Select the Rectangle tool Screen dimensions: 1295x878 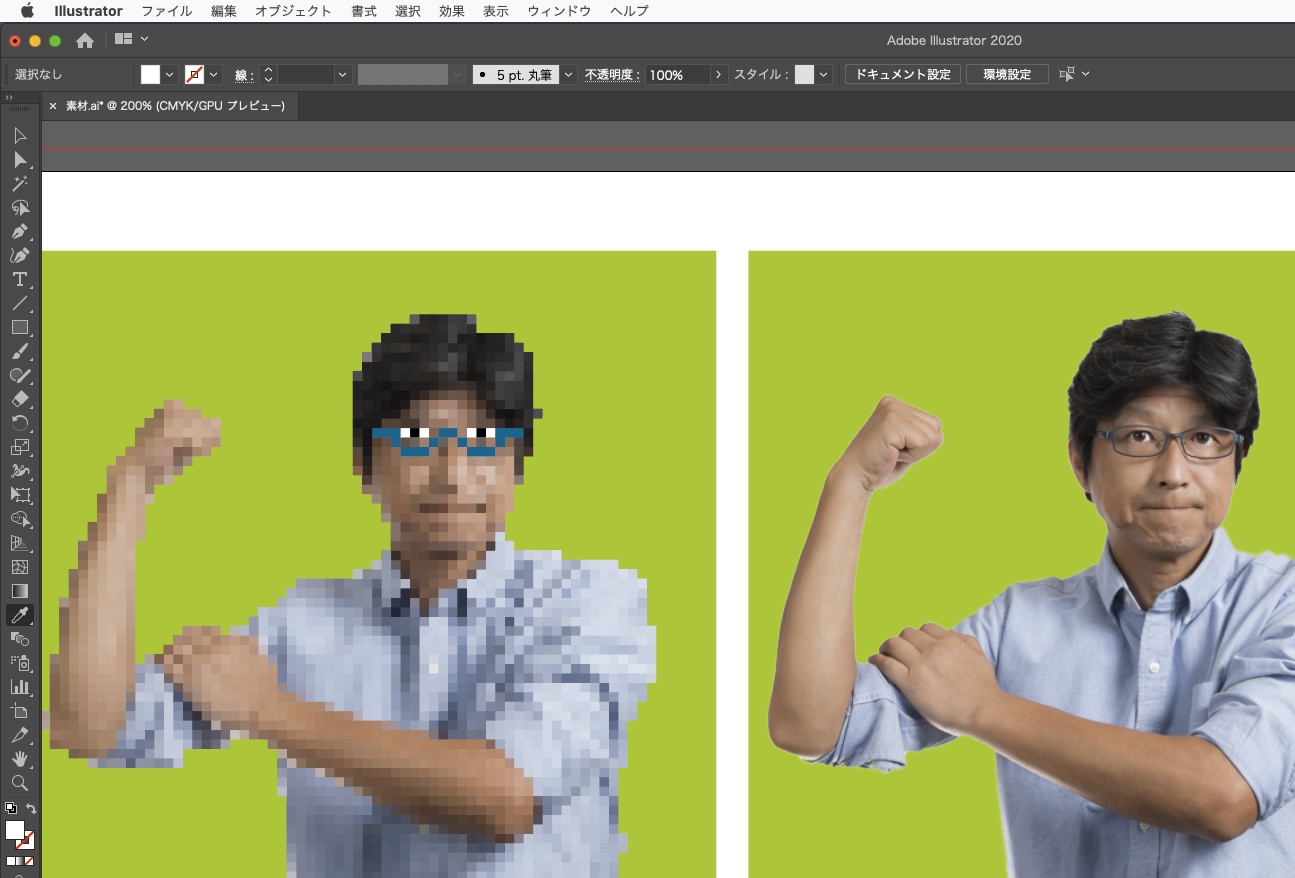(x=20, y=327)
